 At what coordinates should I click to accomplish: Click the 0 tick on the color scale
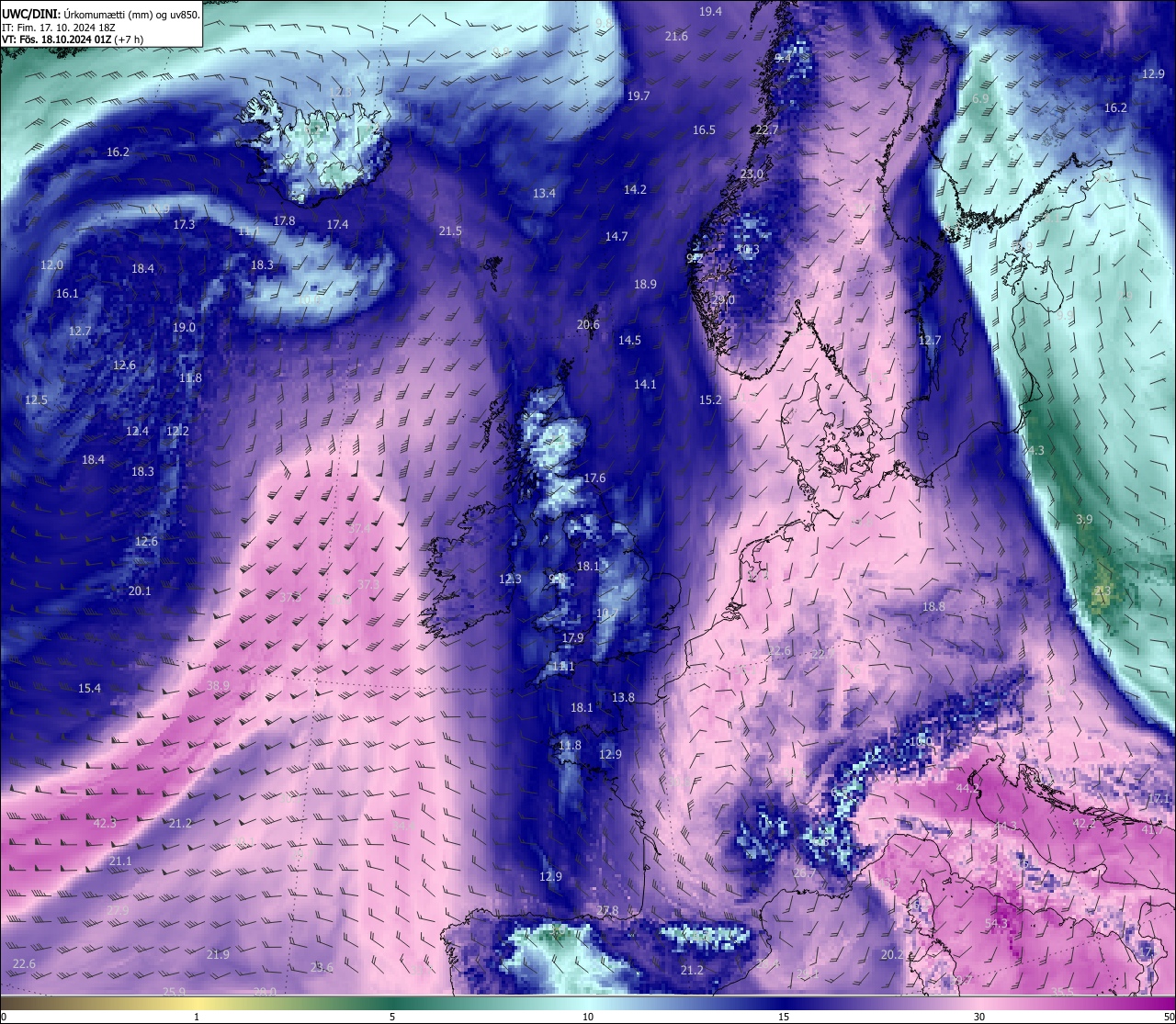click(3, 1017)
